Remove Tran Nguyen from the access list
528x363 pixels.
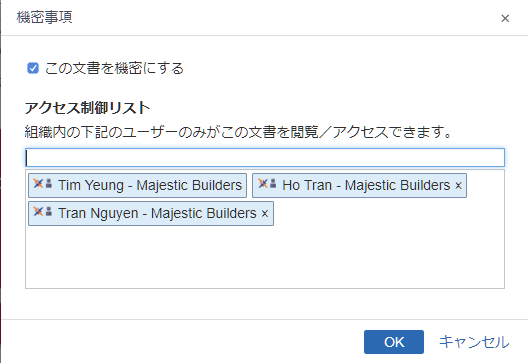[x=265, y=213]
